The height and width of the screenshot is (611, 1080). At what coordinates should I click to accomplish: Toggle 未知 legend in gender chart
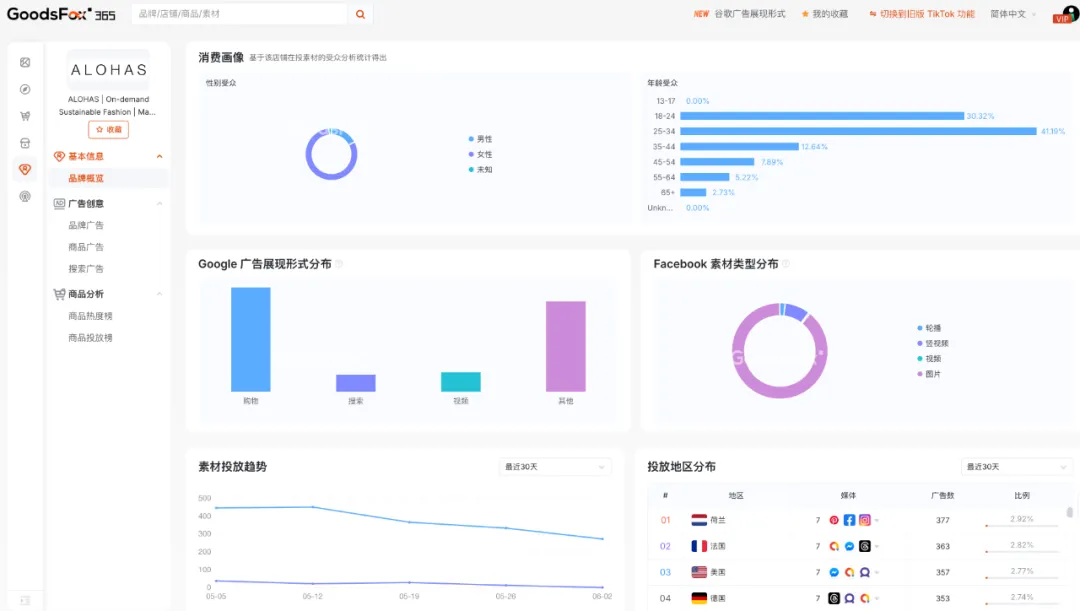[481, 169]
